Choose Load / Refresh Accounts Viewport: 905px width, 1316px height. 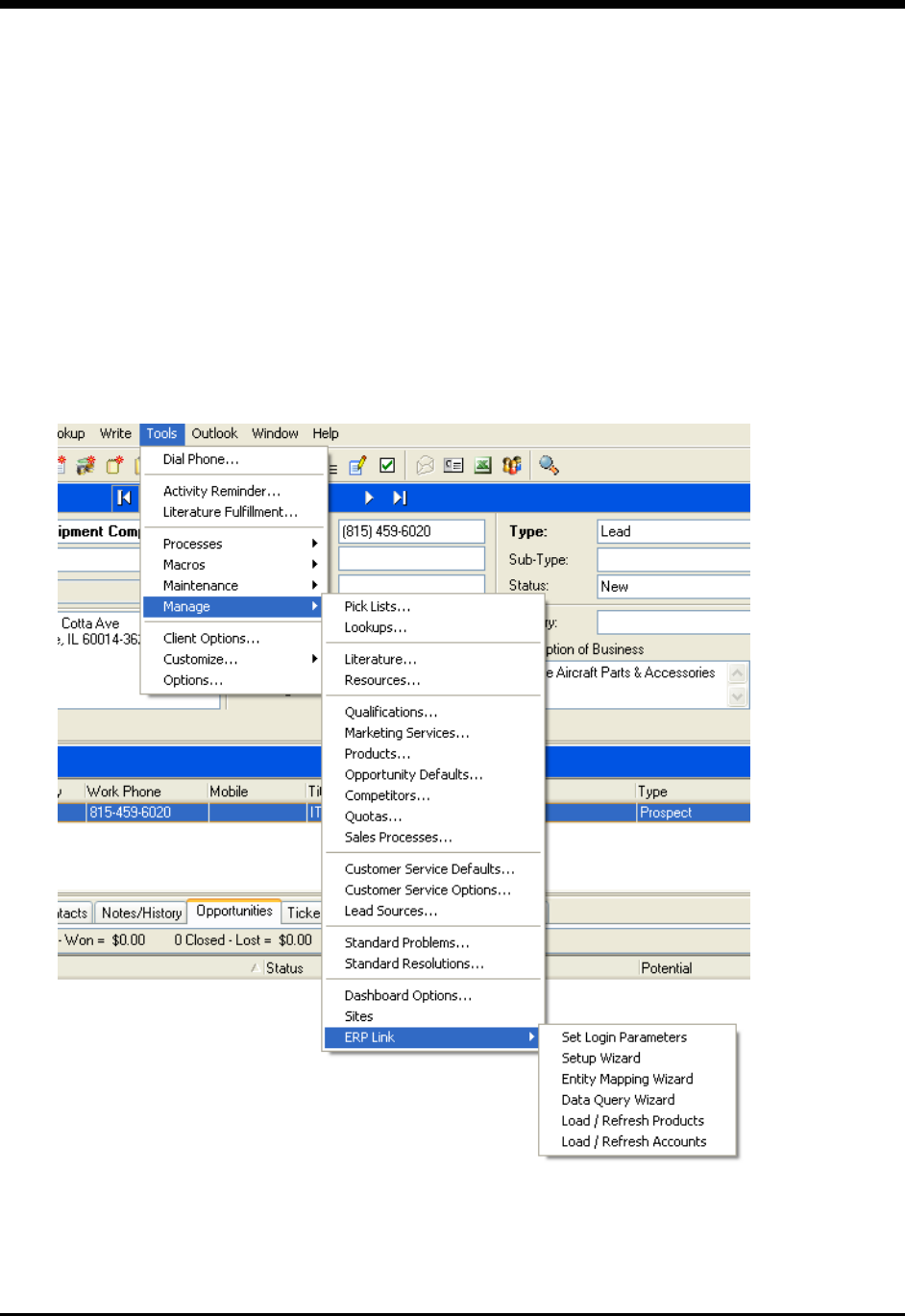638,1142
